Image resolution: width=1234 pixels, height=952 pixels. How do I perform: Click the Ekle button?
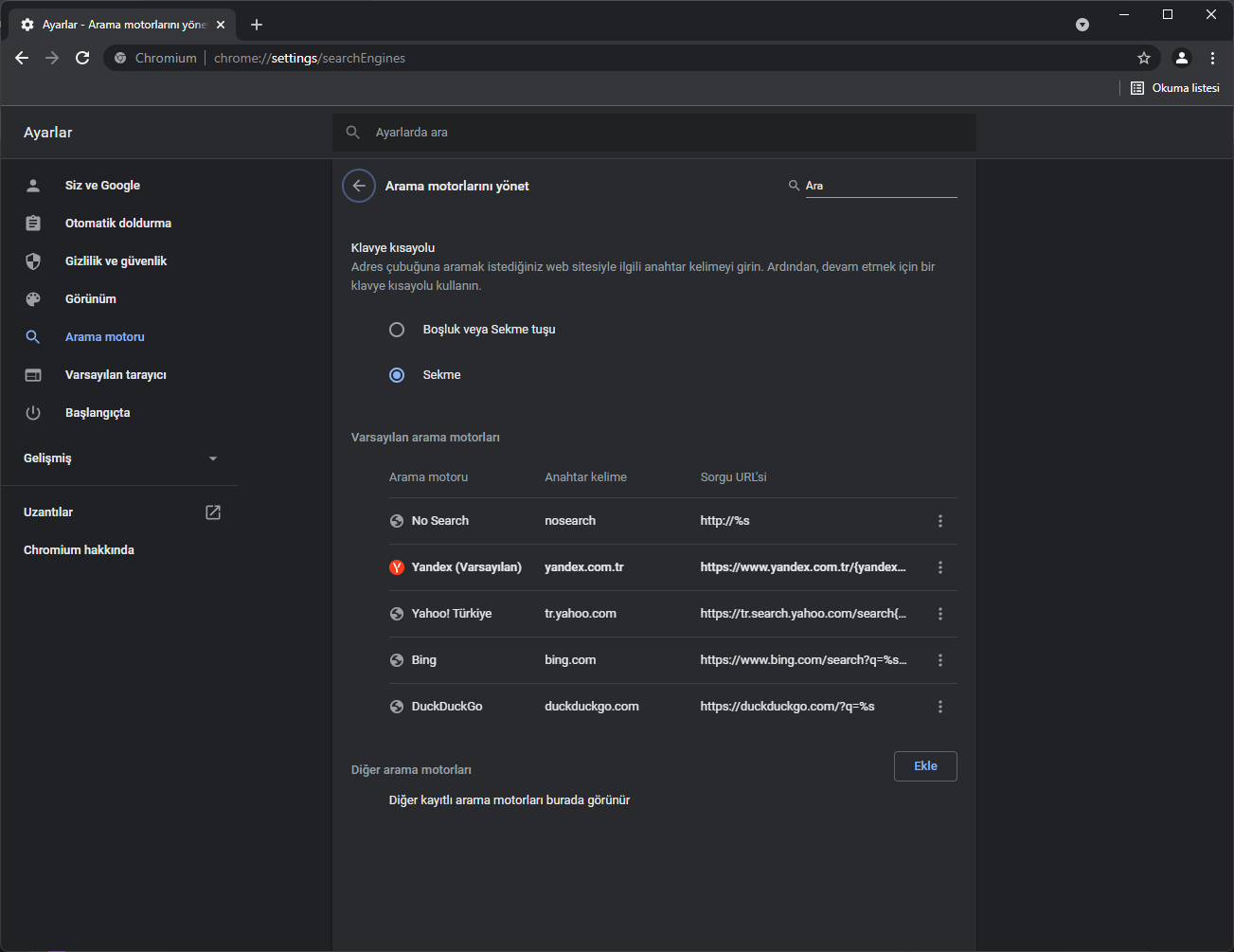pos(925,766)
